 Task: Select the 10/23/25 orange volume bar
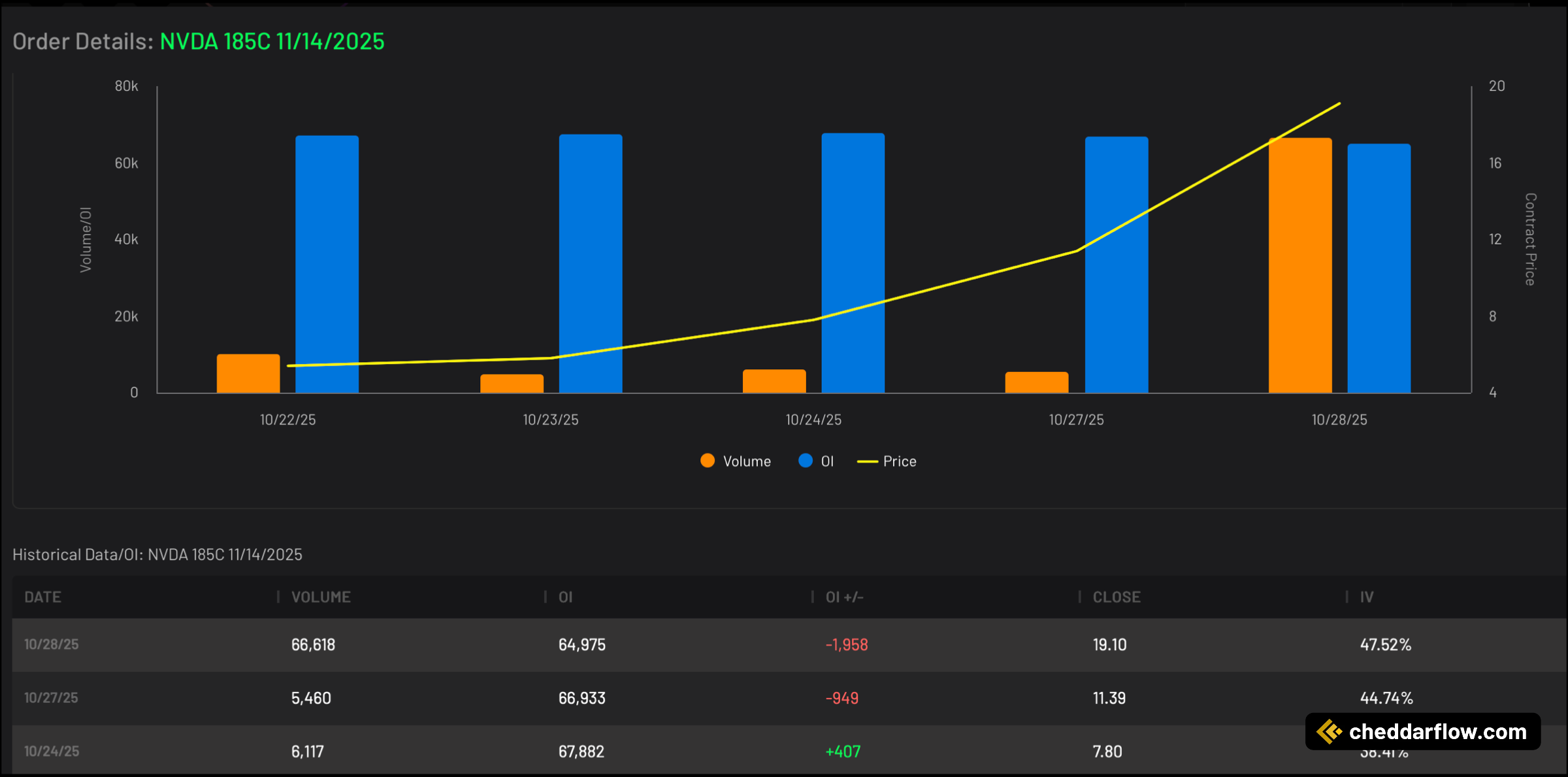pyautogui.click(x=512, y=384)
